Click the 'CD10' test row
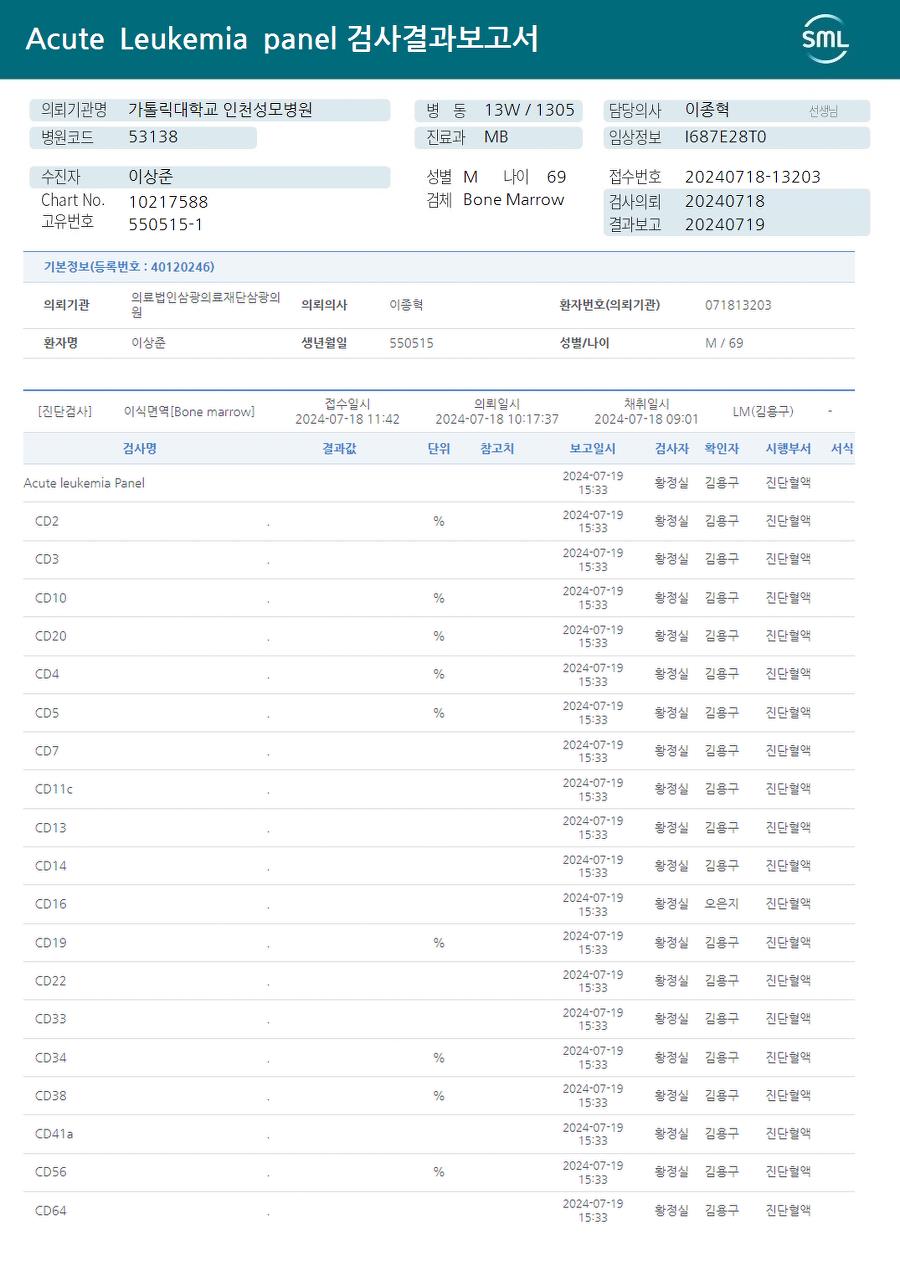900x1271 pixels. tap(439, 598)
